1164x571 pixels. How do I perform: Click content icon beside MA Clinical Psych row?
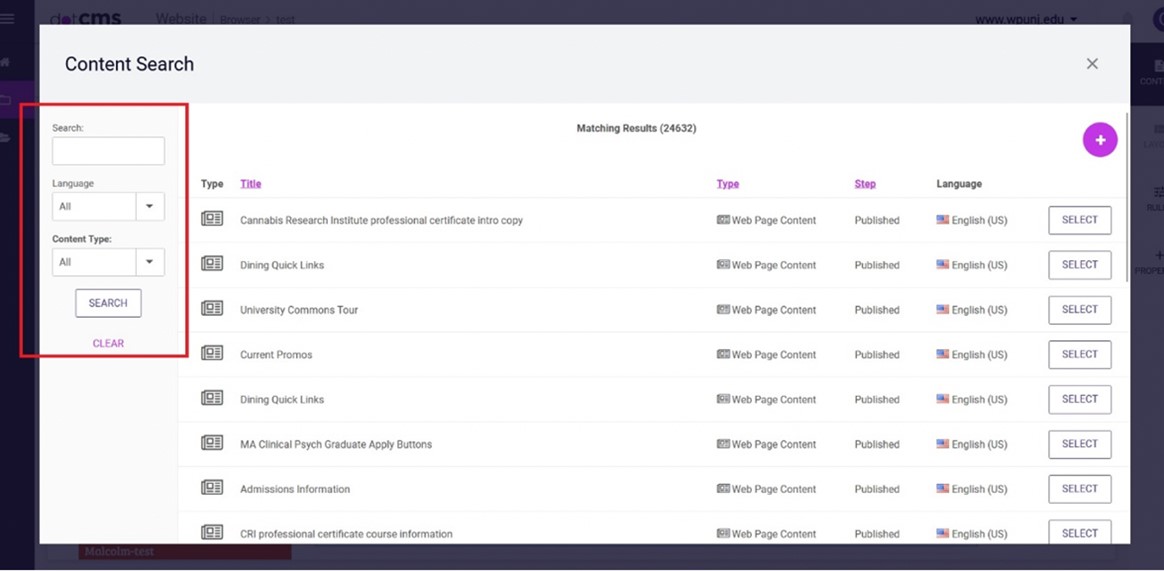(x=212, y=443)
